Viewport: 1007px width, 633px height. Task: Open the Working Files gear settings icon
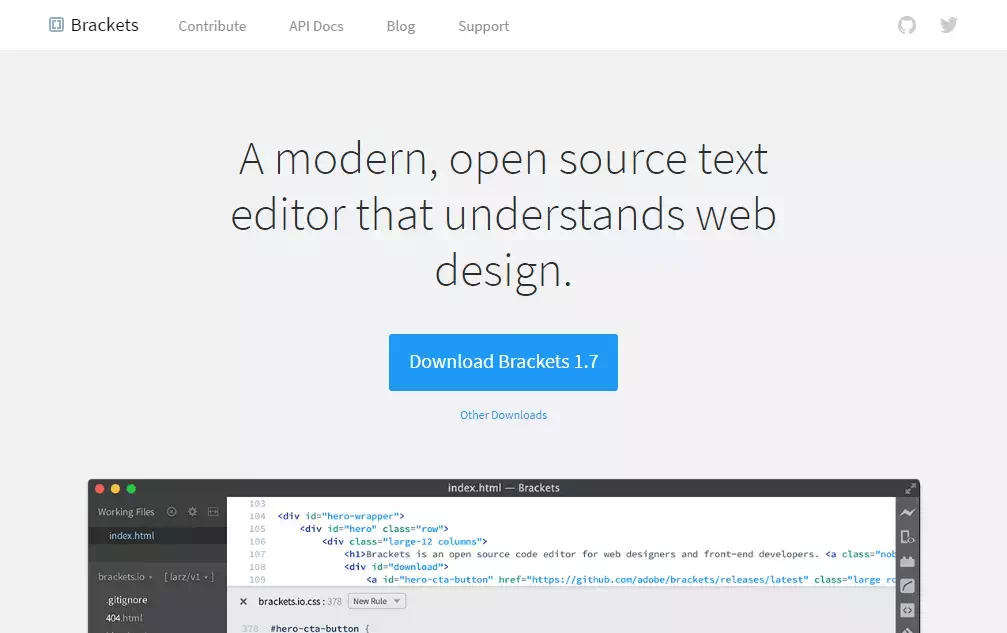(x=192, y=512)
